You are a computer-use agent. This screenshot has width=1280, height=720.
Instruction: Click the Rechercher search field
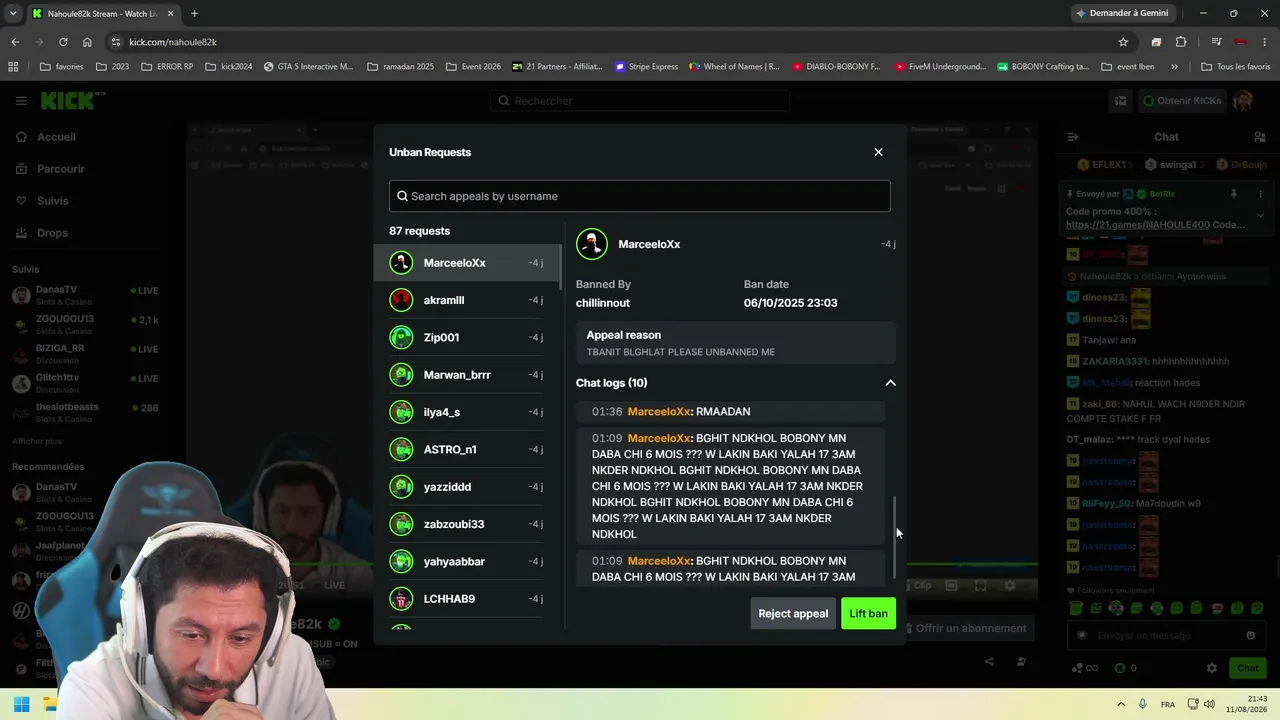click(x=640, y=101)
